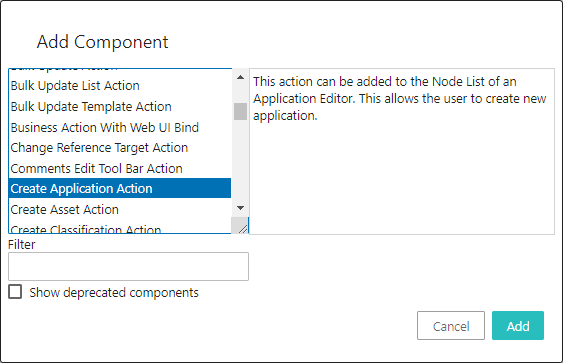
Task: Select Bulk Update Template Action
Action: point(120,107)
